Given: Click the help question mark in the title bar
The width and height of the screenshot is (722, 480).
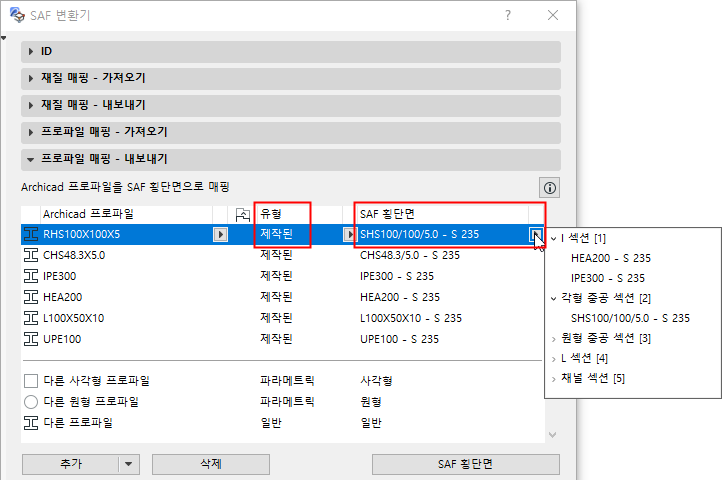Looking at the screenshot, I should pos(507,15).
